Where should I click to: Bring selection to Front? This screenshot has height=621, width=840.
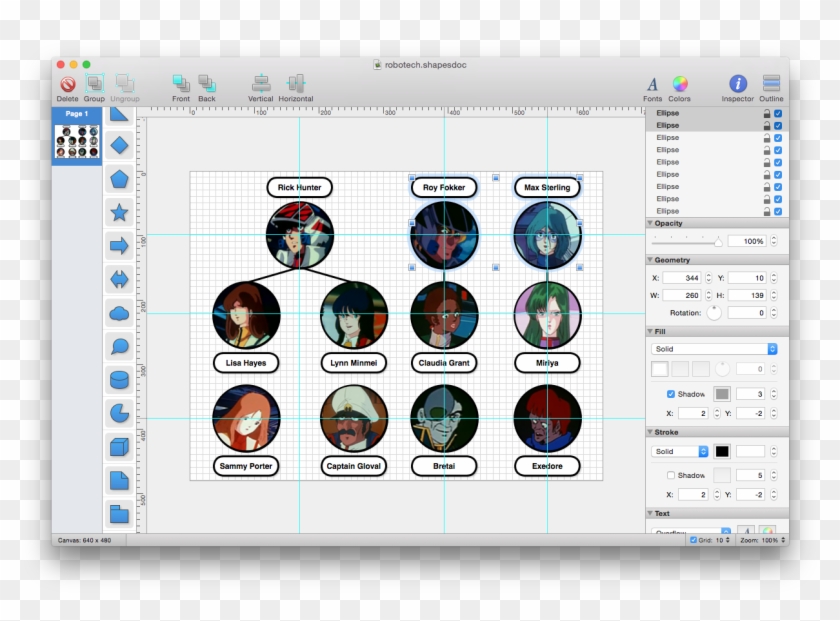(181, 85)
